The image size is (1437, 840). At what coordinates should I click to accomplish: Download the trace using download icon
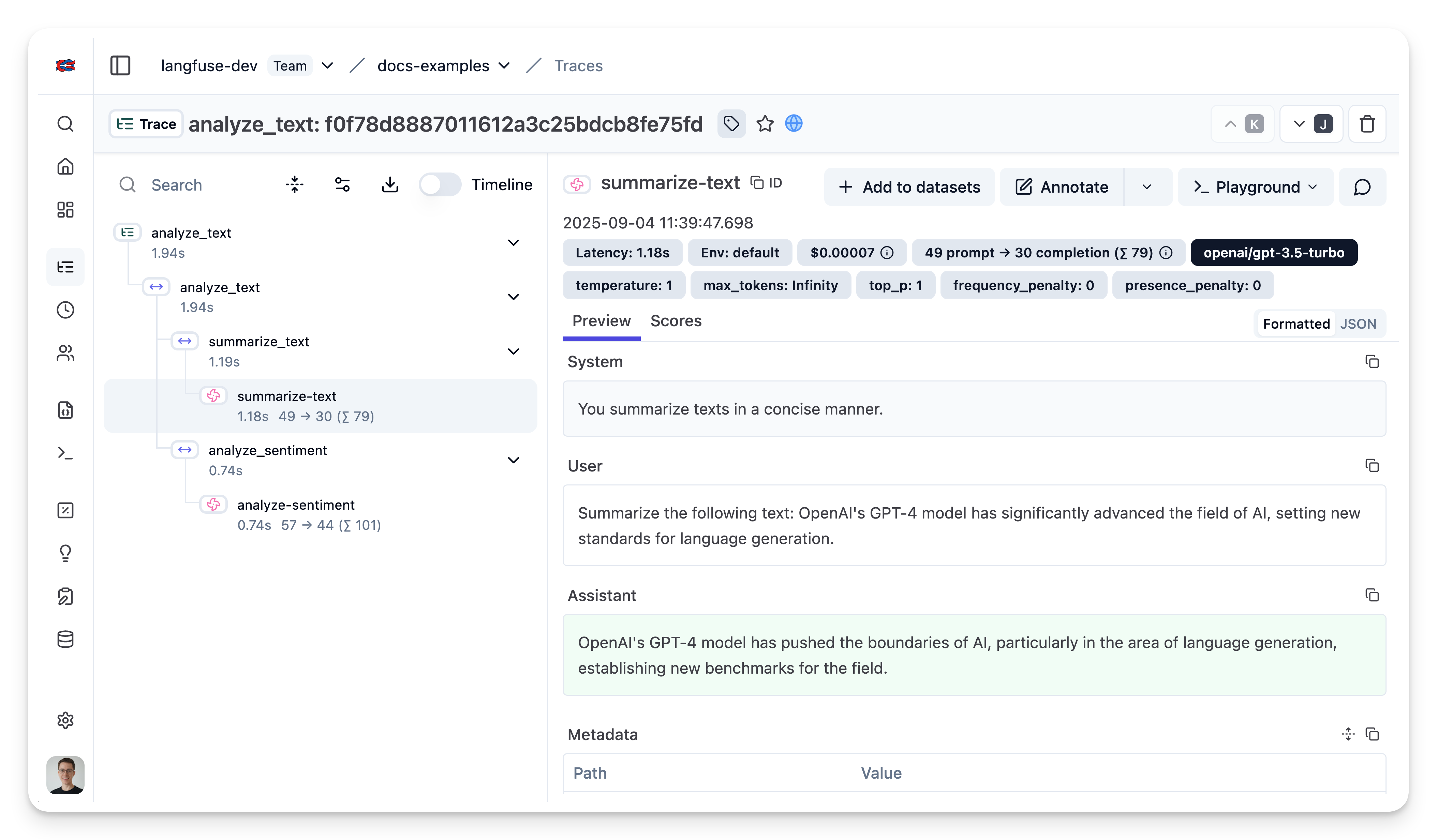(x=390, y=185)
